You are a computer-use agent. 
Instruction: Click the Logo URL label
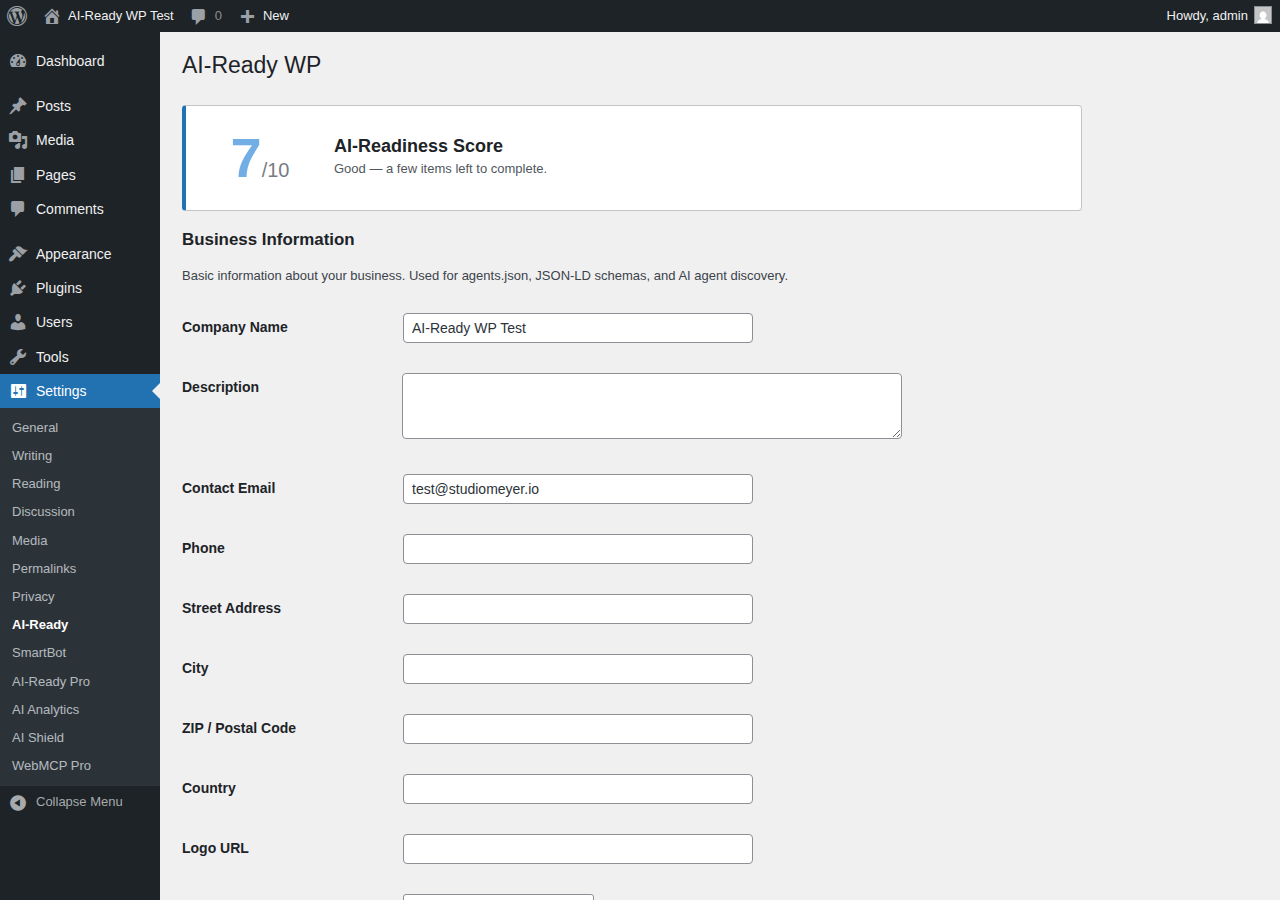click(x=215, y=848)
